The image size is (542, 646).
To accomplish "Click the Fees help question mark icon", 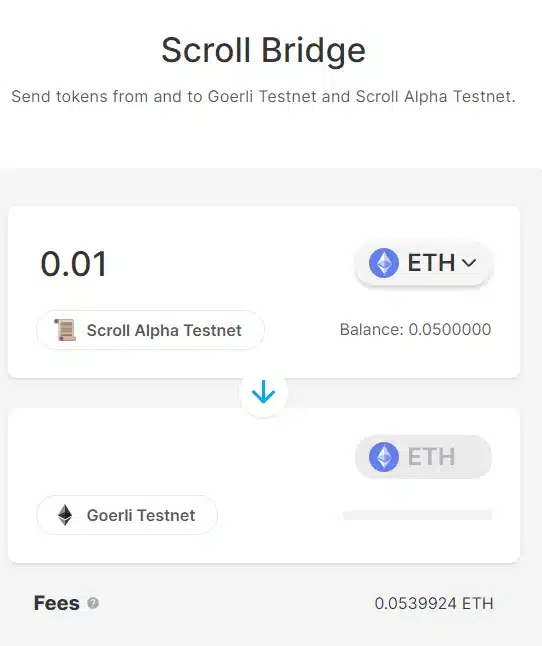I will click(x=93, y=603).
